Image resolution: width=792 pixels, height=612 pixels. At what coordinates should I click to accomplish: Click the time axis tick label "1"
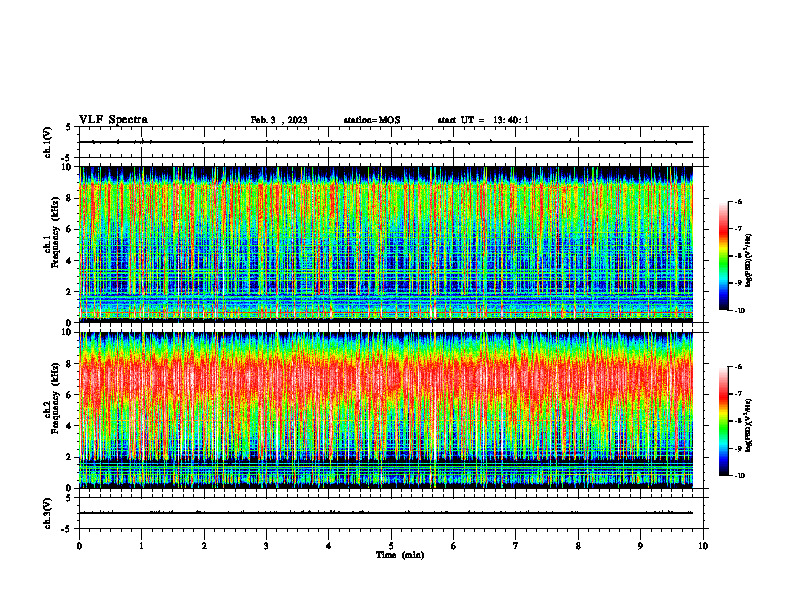141,546
